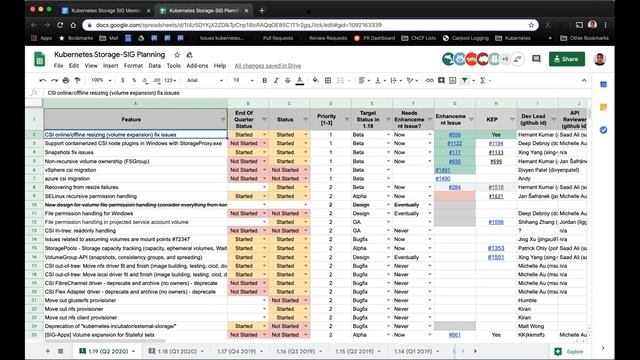Screen dimensions: 640x360
Task: Open text rotation tool
Action: coord(410,80)
